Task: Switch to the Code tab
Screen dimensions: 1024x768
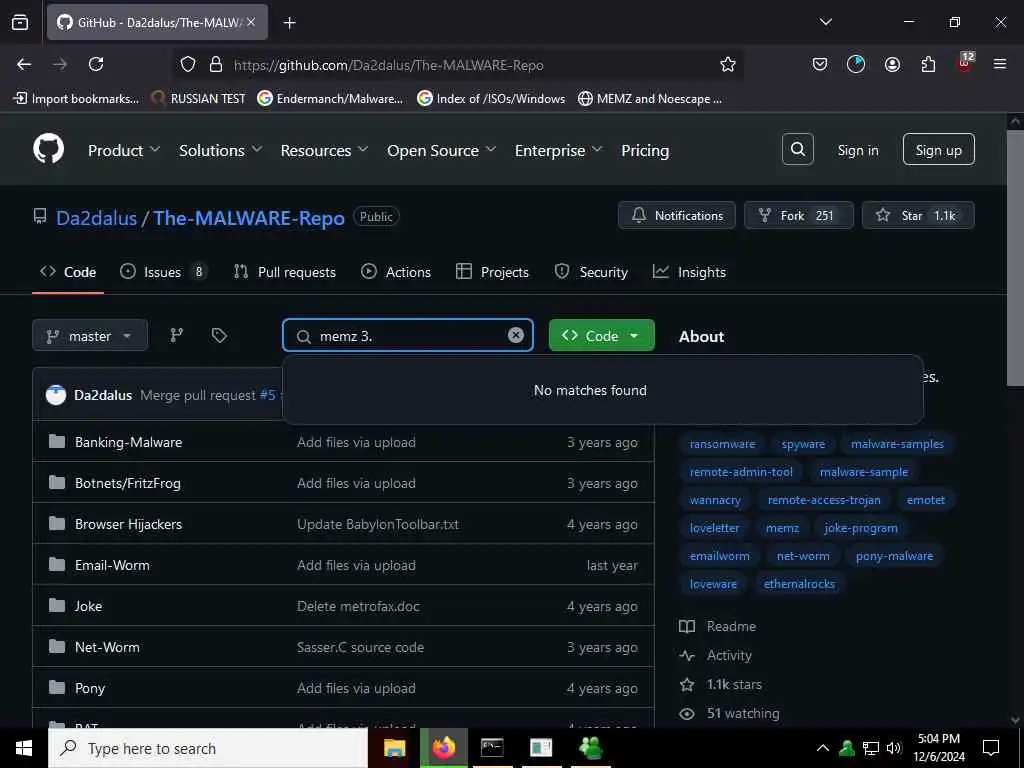Action: pos(68,272)
